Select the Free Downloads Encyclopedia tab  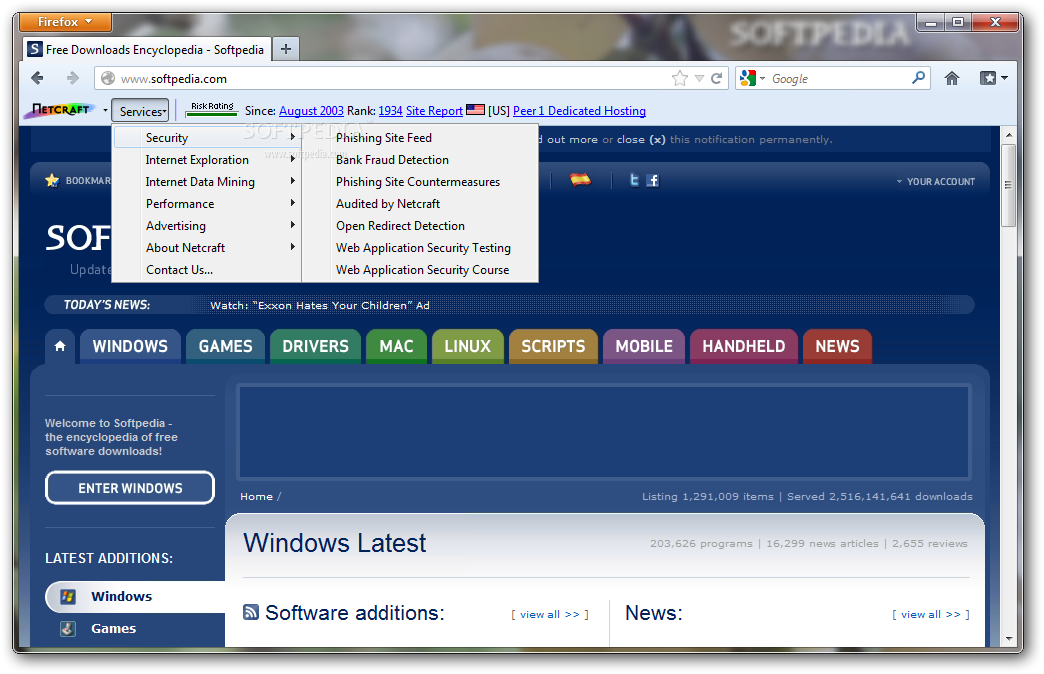[148, 49]
